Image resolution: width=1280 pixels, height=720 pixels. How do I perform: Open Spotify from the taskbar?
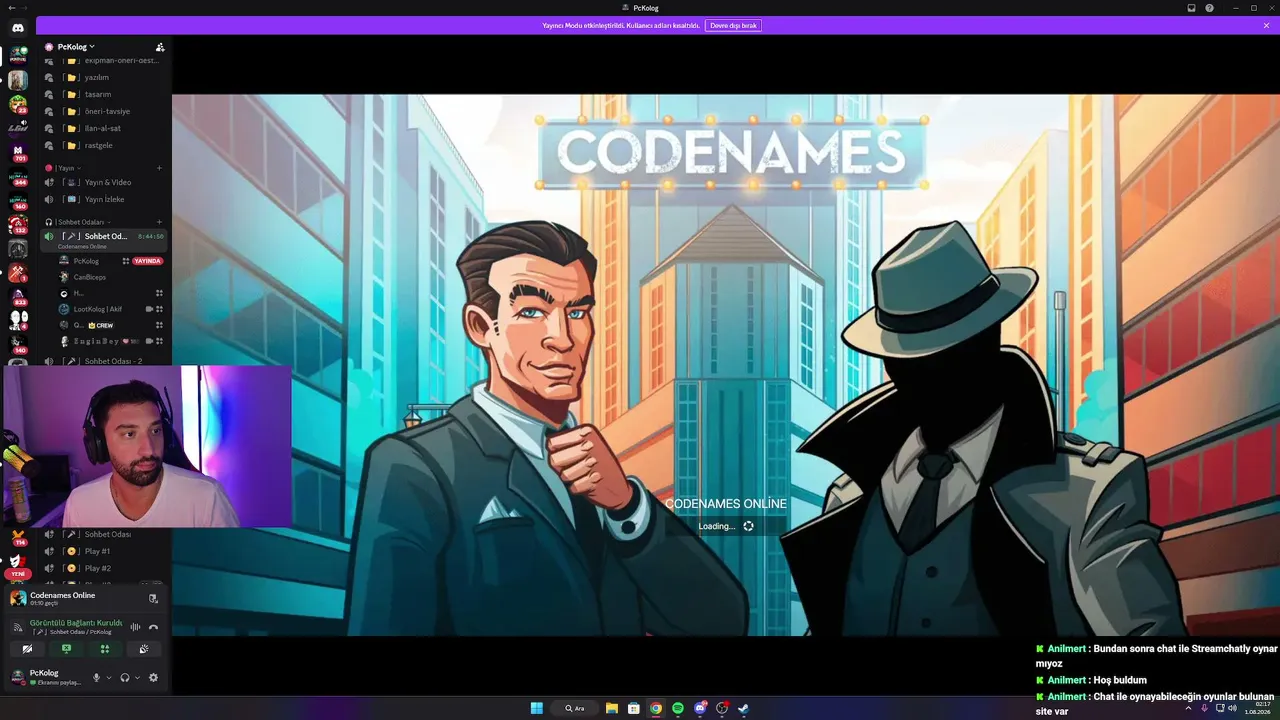pos(678,708)
